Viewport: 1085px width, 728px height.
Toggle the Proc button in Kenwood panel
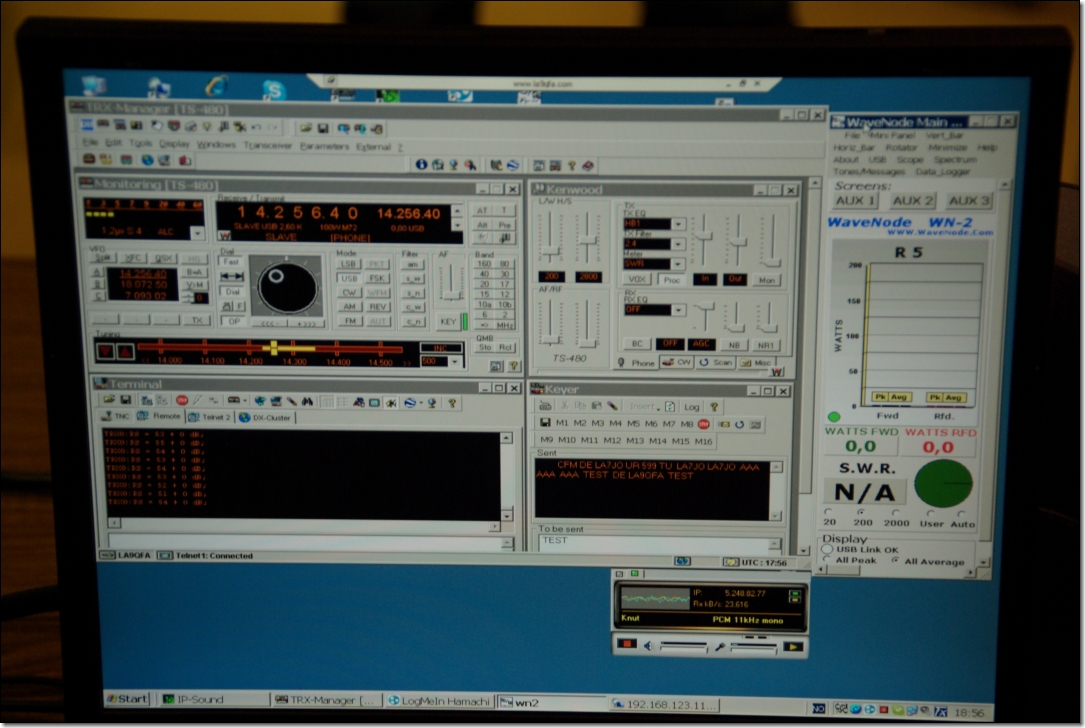671,280
